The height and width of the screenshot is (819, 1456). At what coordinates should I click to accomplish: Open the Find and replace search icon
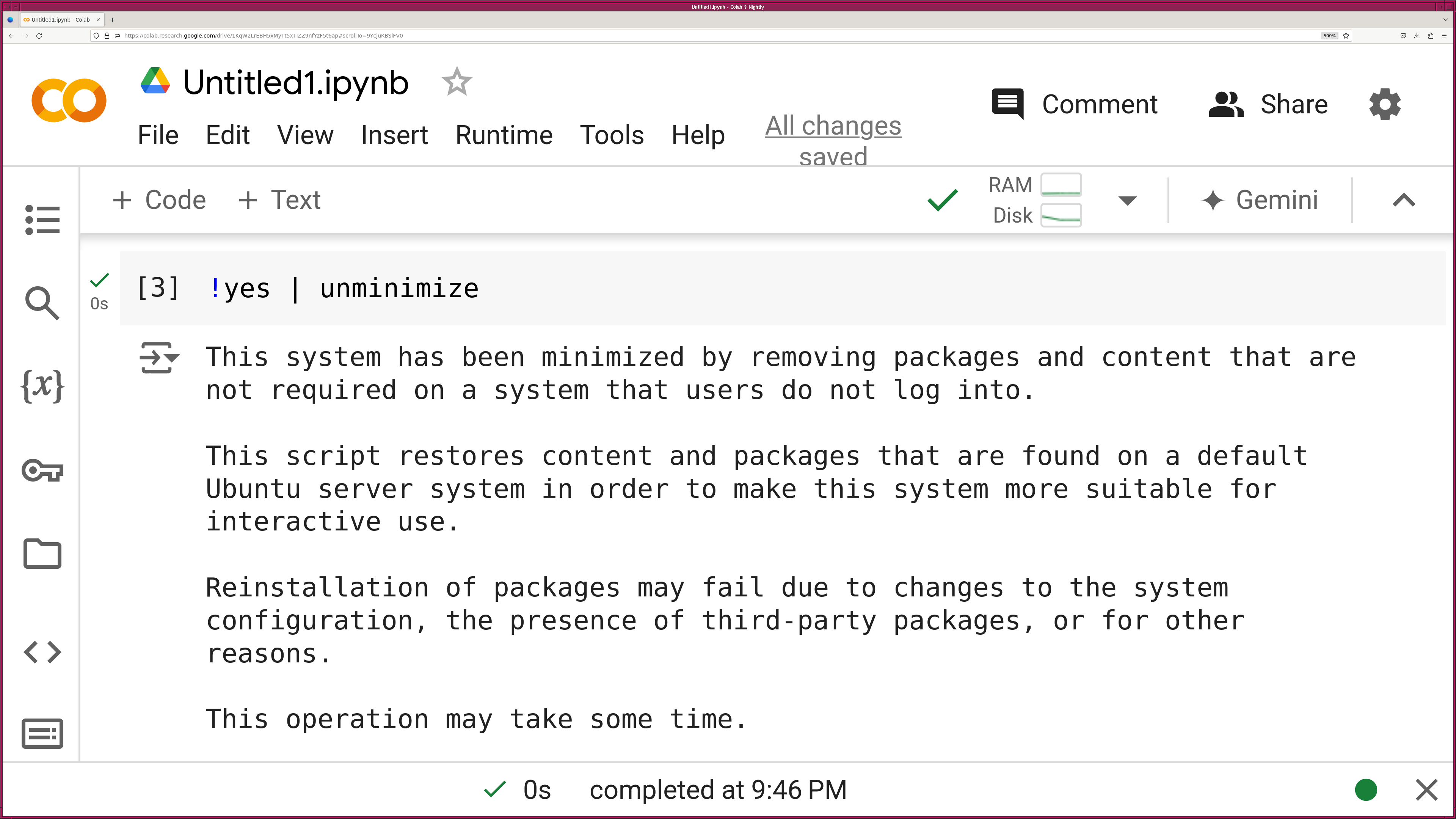42,303
